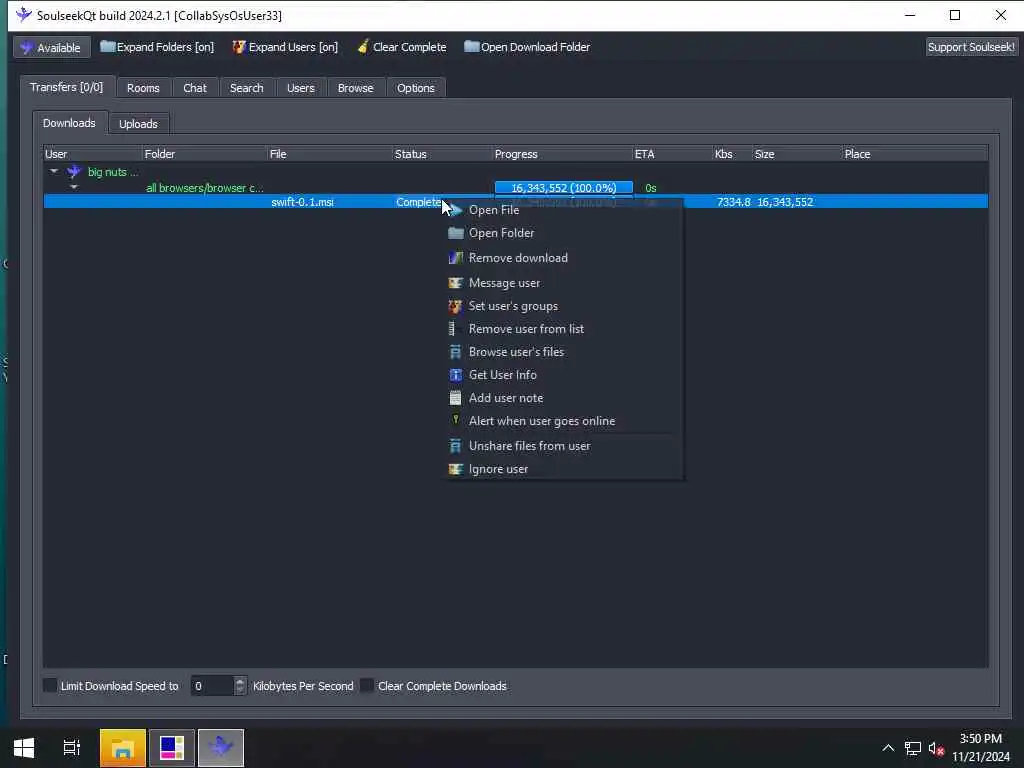Sort by Place column header
The height and width of the screenshot is (768, 1024).
914,154
